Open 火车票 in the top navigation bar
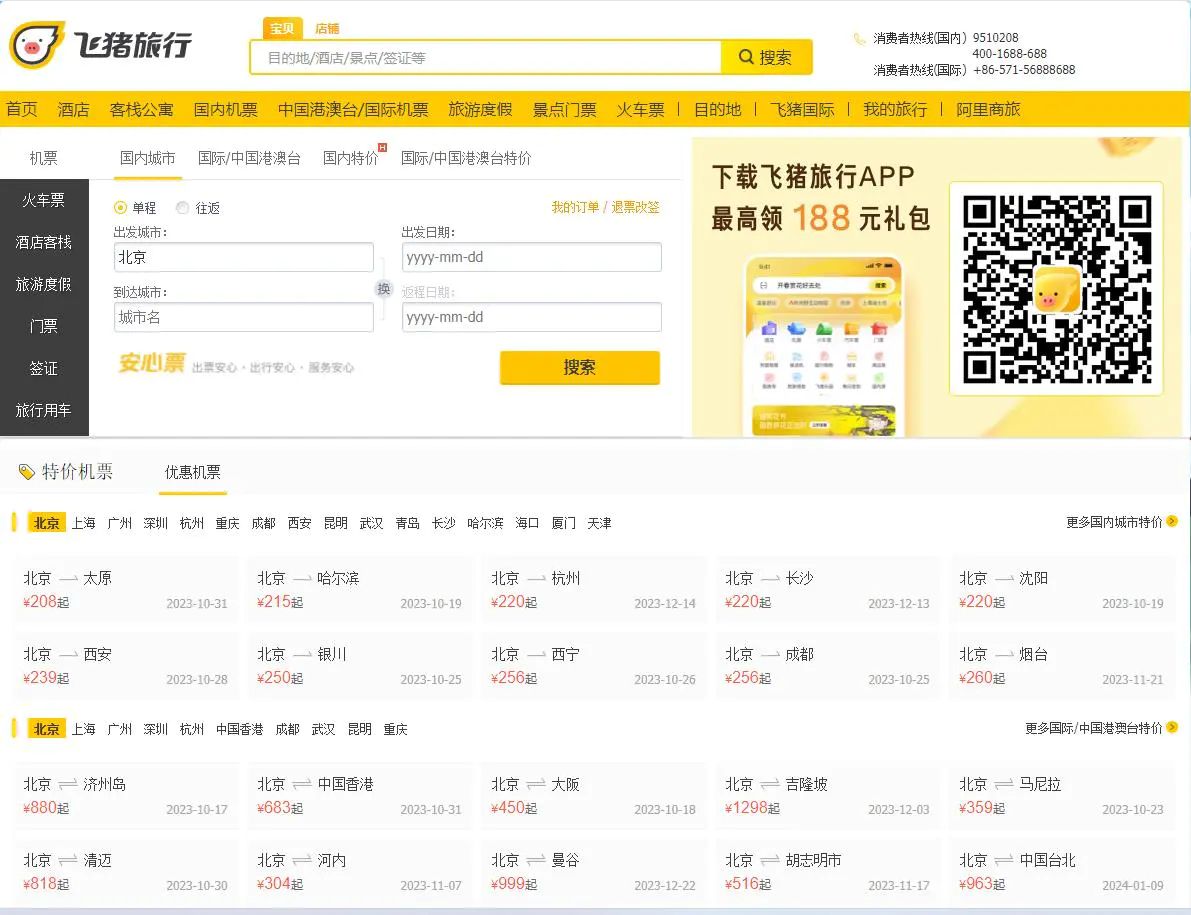 click(x=640, y=109)
